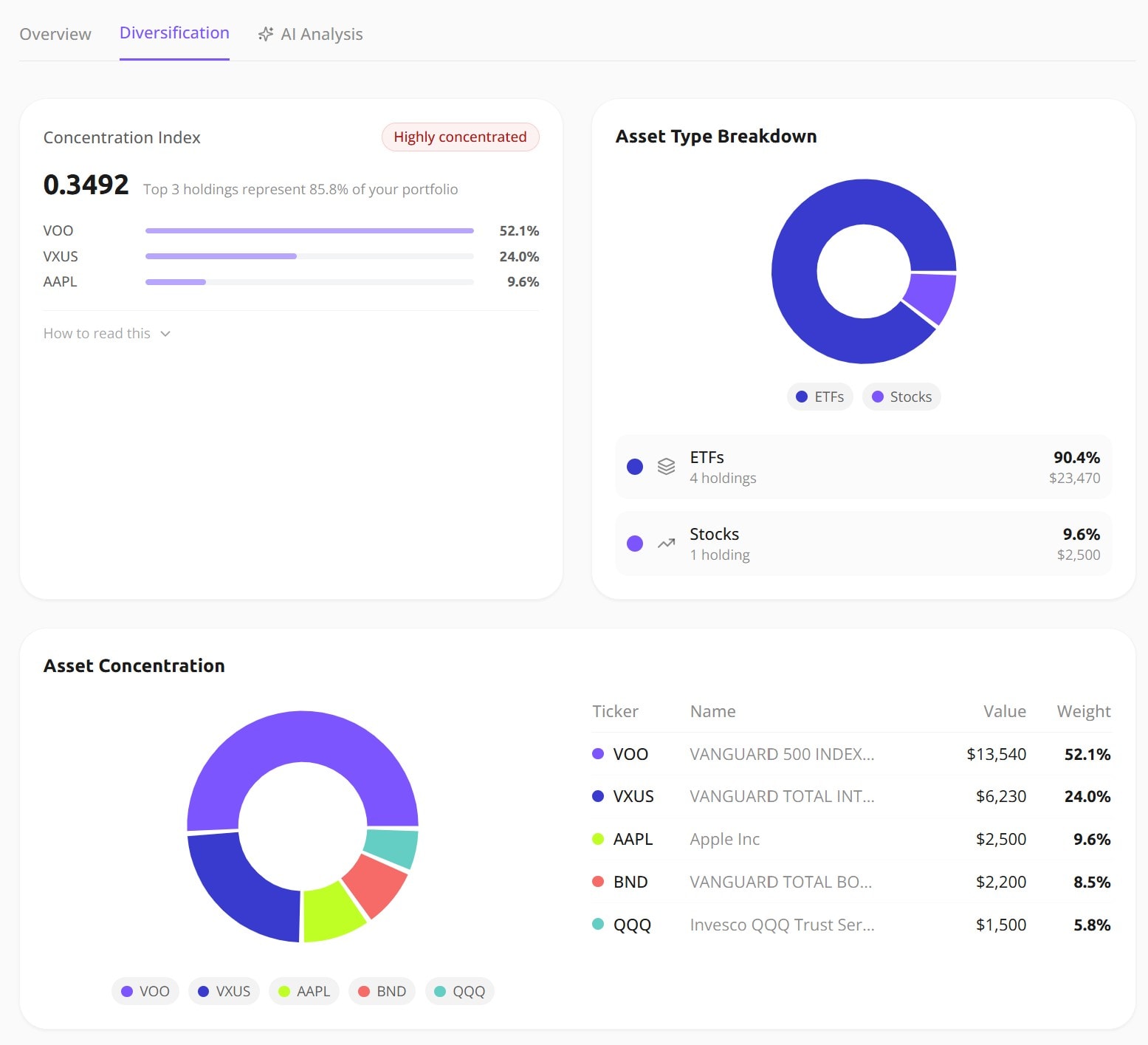Click the 90.4% ETFs percentage
The height and width of the screenshot is (1045, 1148).
coord(1076,457)
